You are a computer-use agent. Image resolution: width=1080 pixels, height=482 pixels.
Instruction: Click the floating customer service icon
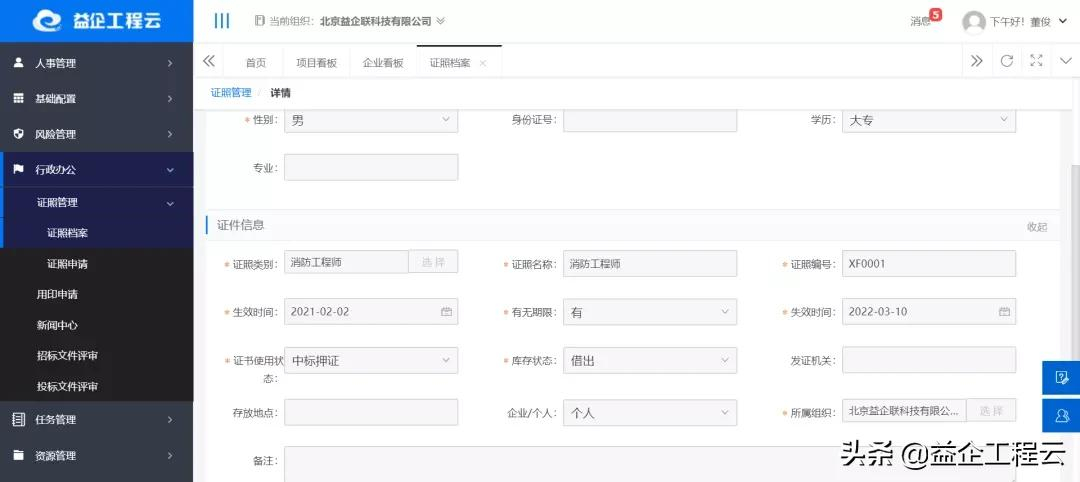coord(1061,415)
